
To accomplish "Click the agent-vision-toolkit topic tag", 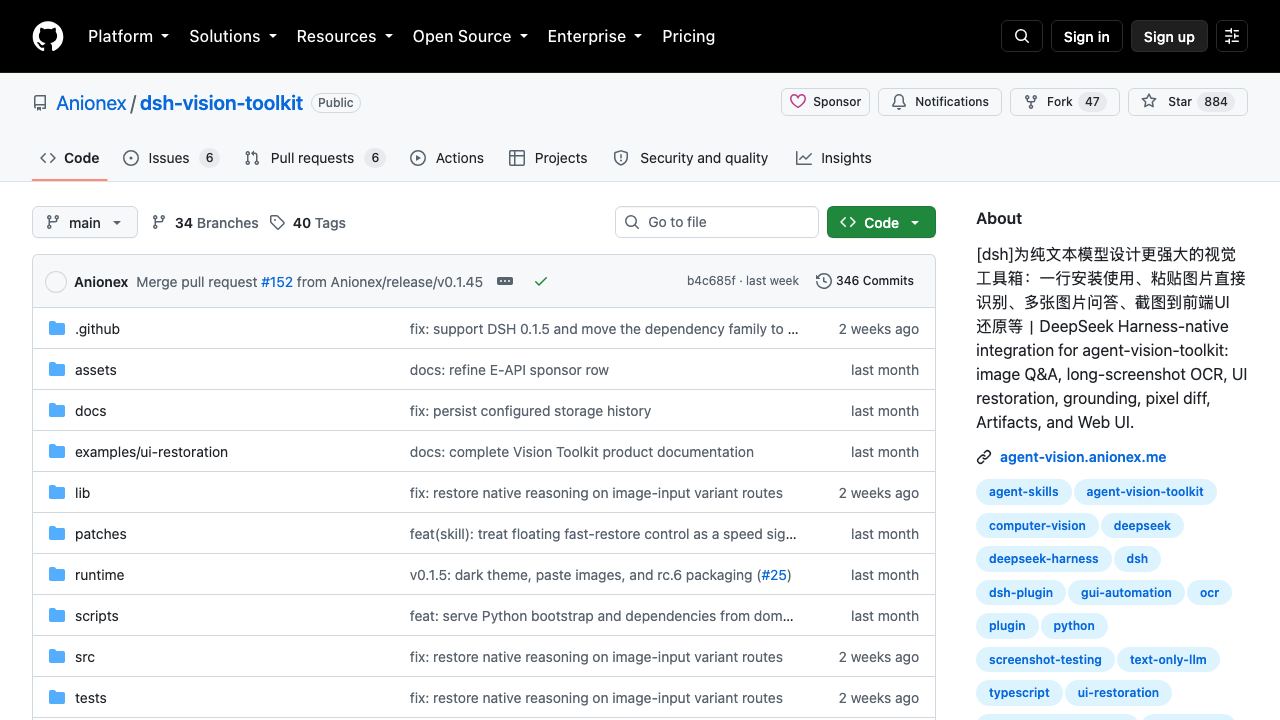I will click(x=1145, y=491).
